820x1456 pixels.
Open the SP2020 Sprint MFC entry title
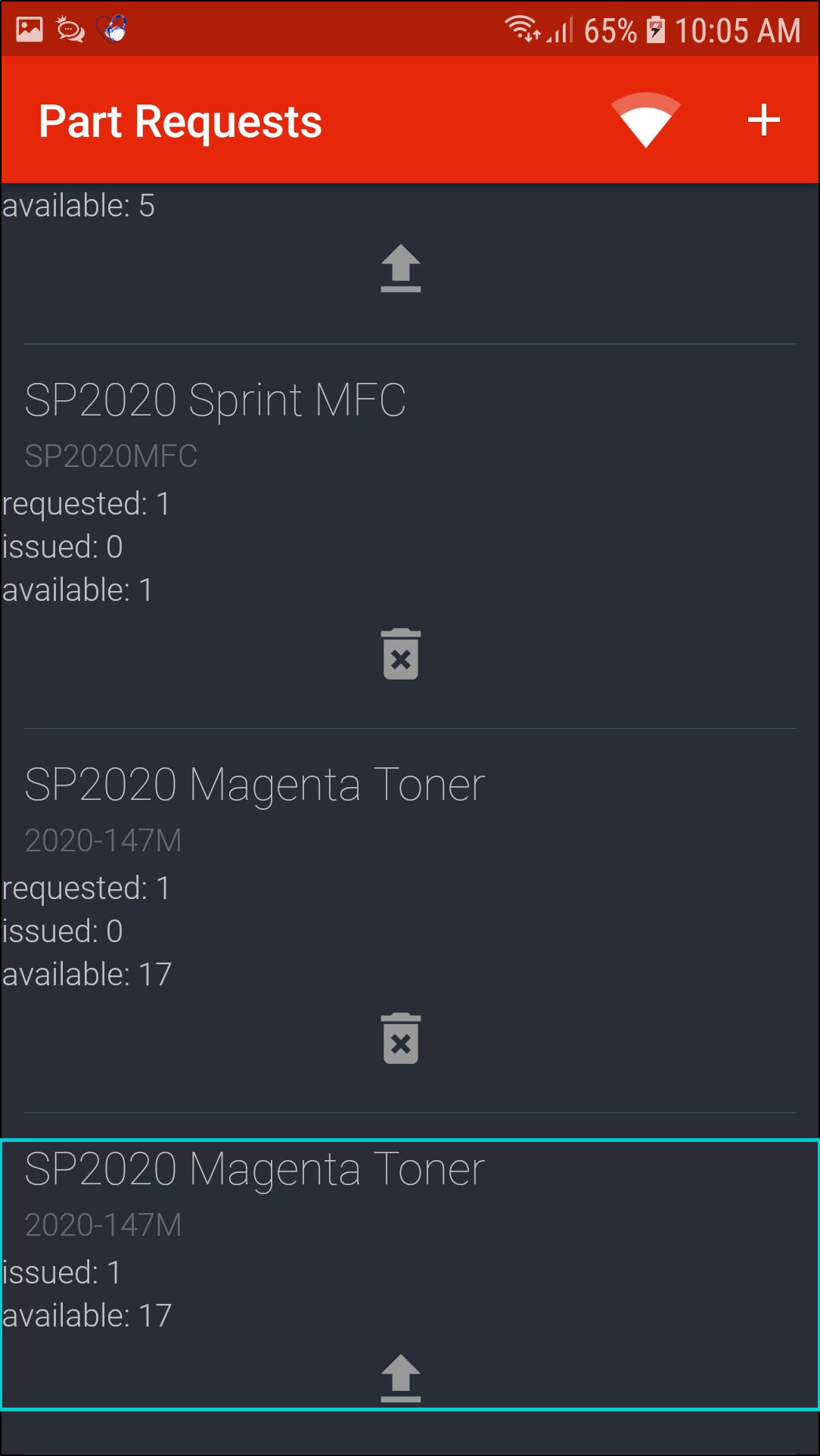click(x=215, y=400)
